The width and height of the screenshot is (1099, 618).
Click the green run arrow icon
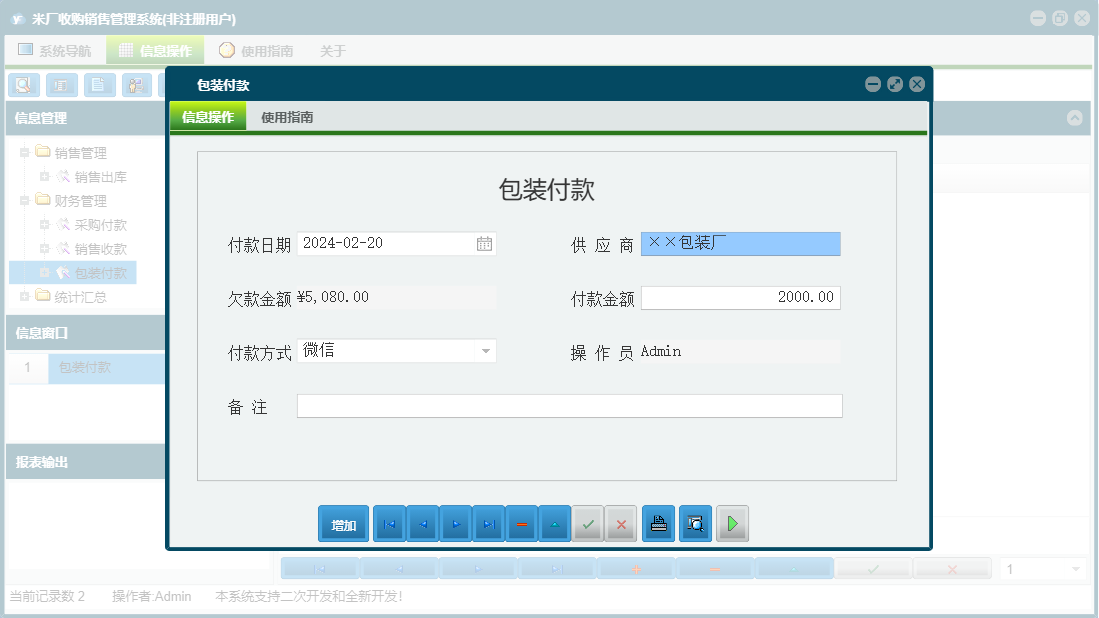tap(732, 523)
